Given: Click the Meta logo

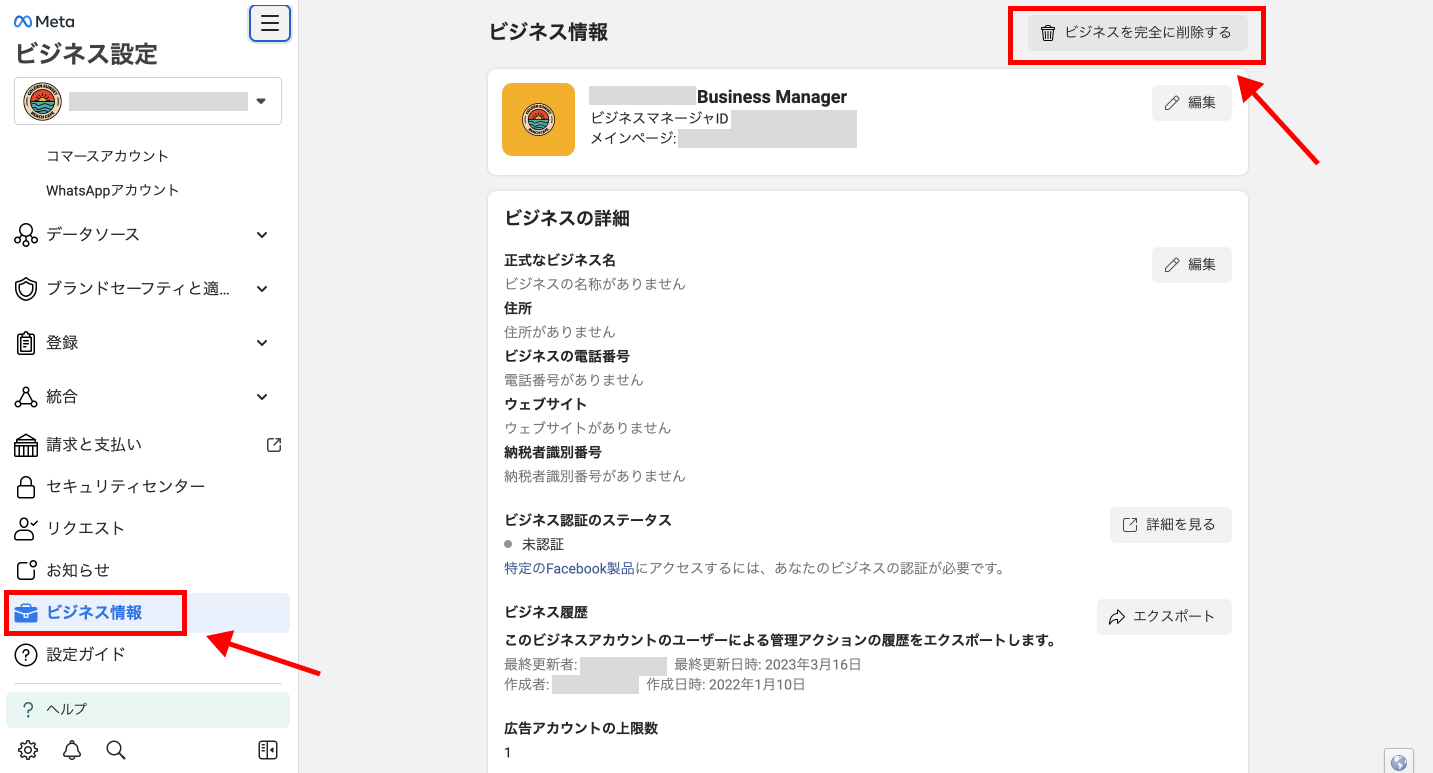Looking at the screenshot, I should click(x=45, y=22).
